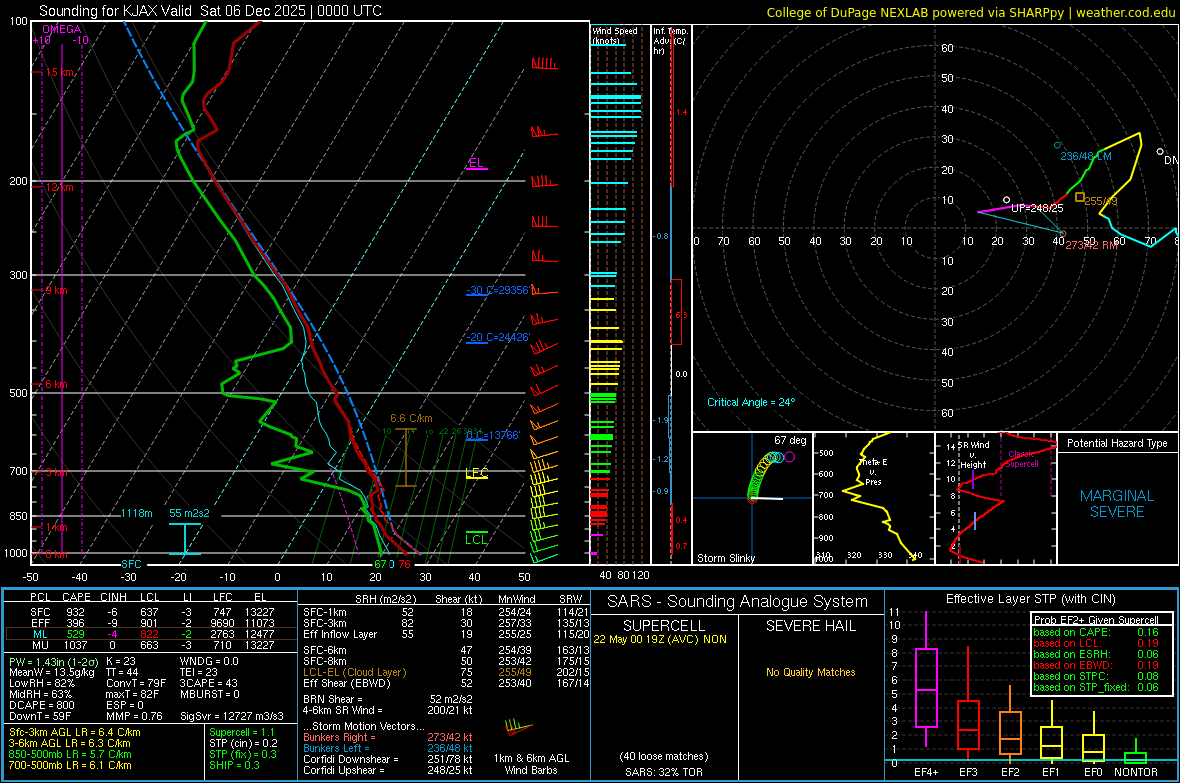Screen dimensions: 1180x783
Task: Click the cyan left-mover circle near 236/48 LM
Action: (1057, 145)
